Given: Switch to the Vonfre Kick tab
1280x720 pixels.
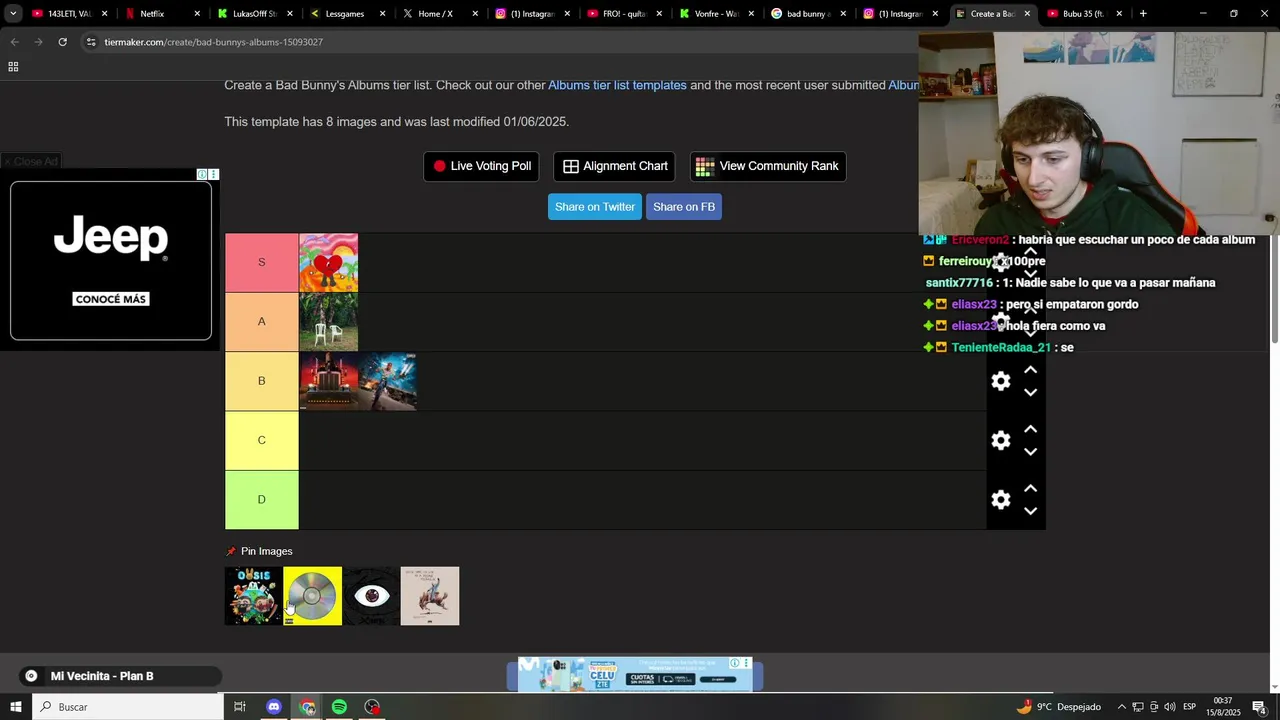Looking at the screenshot, I should click(717, 14).
